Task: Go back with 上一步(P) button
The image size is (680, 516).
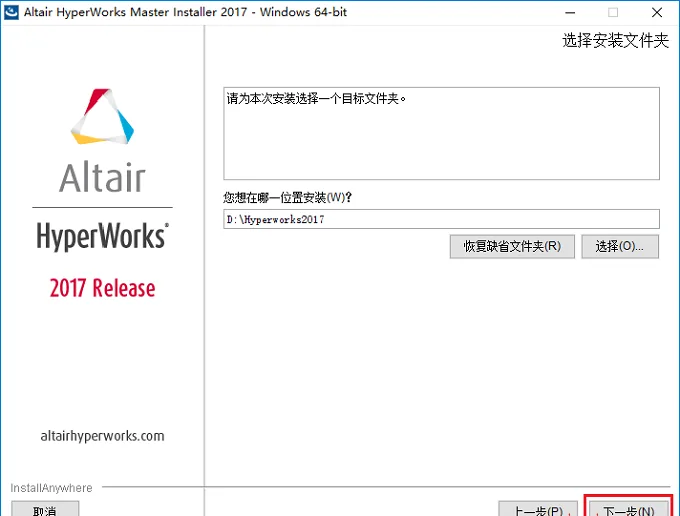Action: [x=538, y=509]
